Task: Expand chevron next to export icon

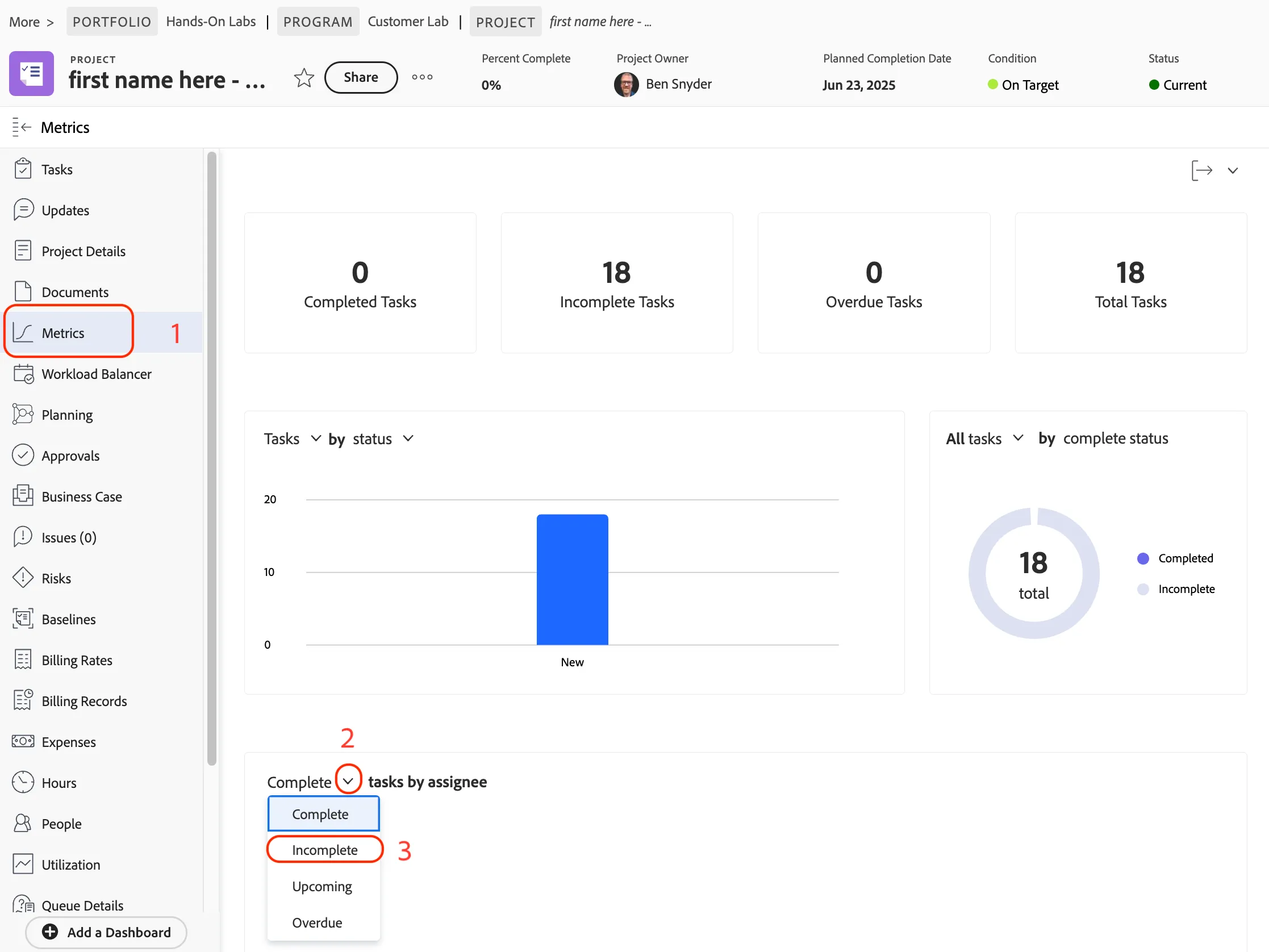Action: coord(1232,170)
